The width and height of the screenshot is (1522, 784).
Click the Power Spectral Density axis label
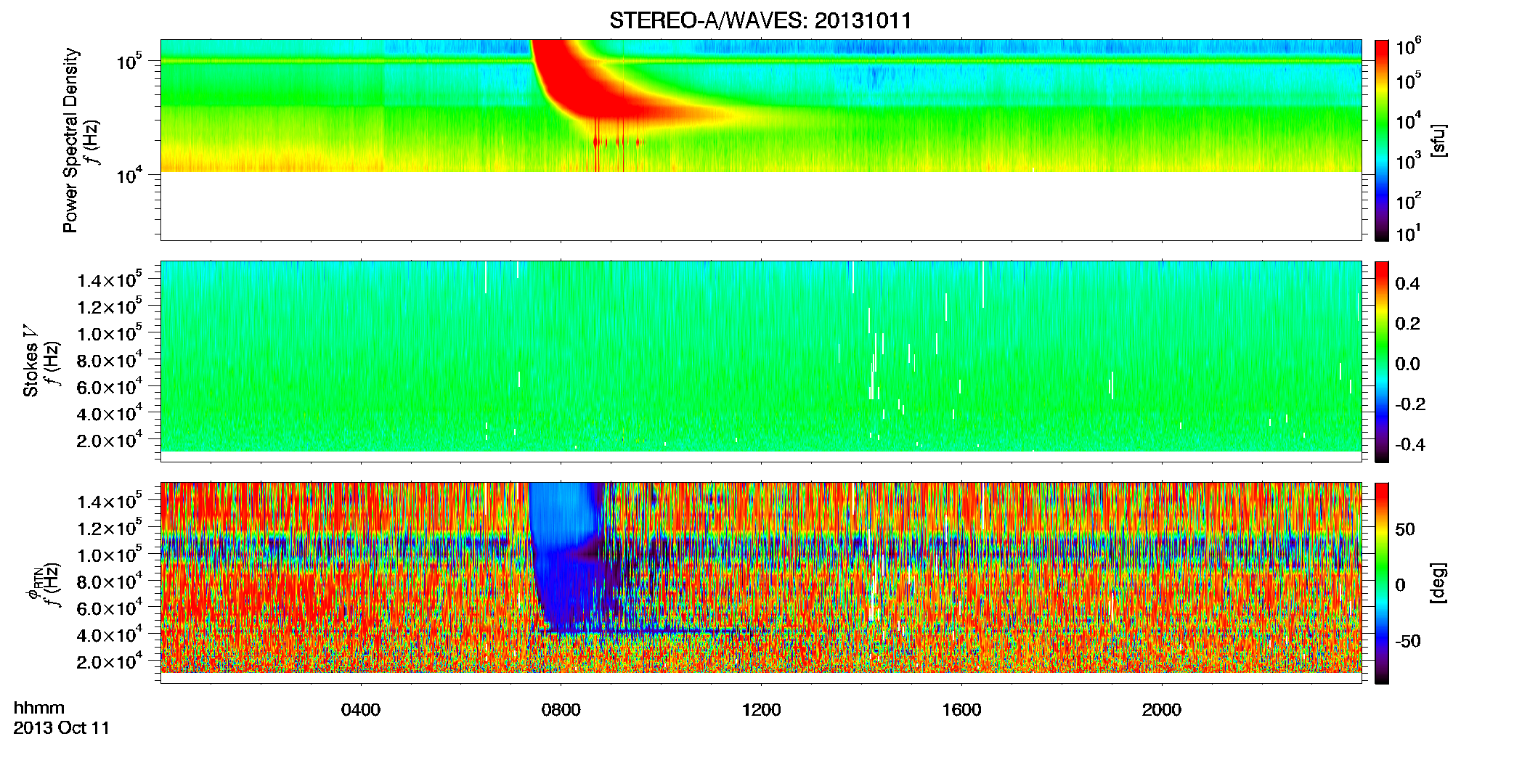(x=70, y=140)
